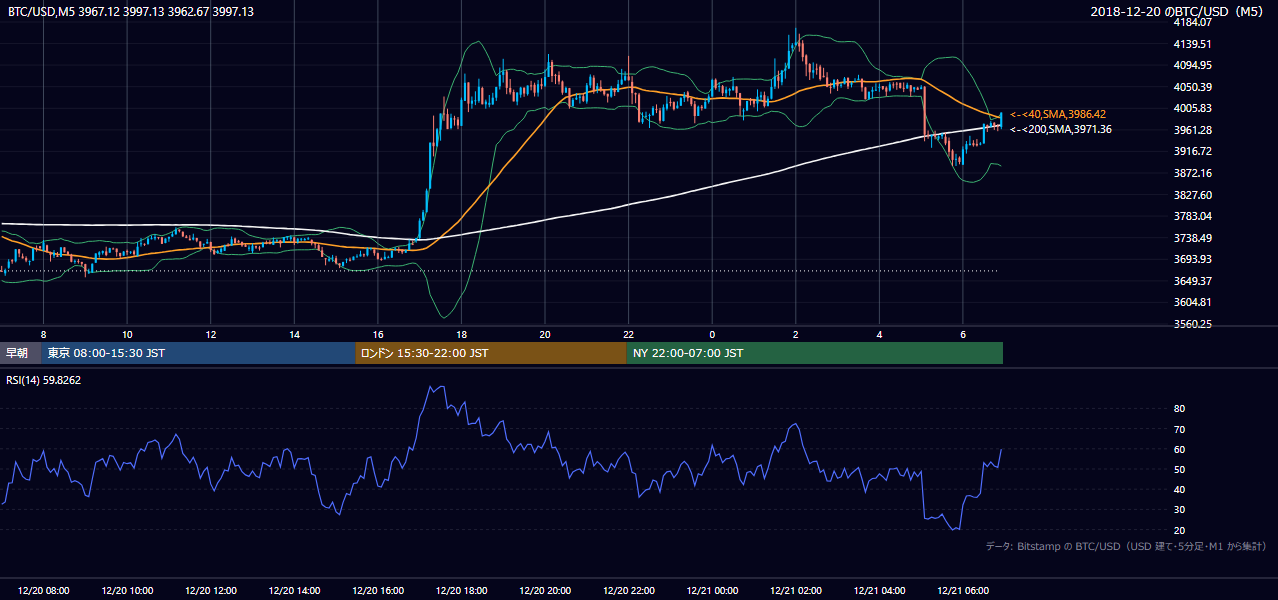Click price axis value 3783.04
This screenshot has height=600, width=1278.
point(1193,216)
